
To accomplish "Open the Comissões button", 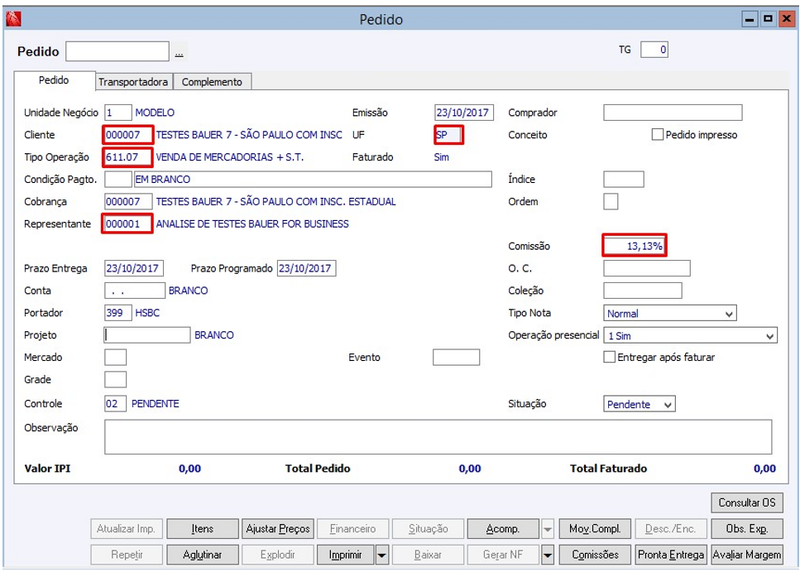I will (x=595, y=555).
